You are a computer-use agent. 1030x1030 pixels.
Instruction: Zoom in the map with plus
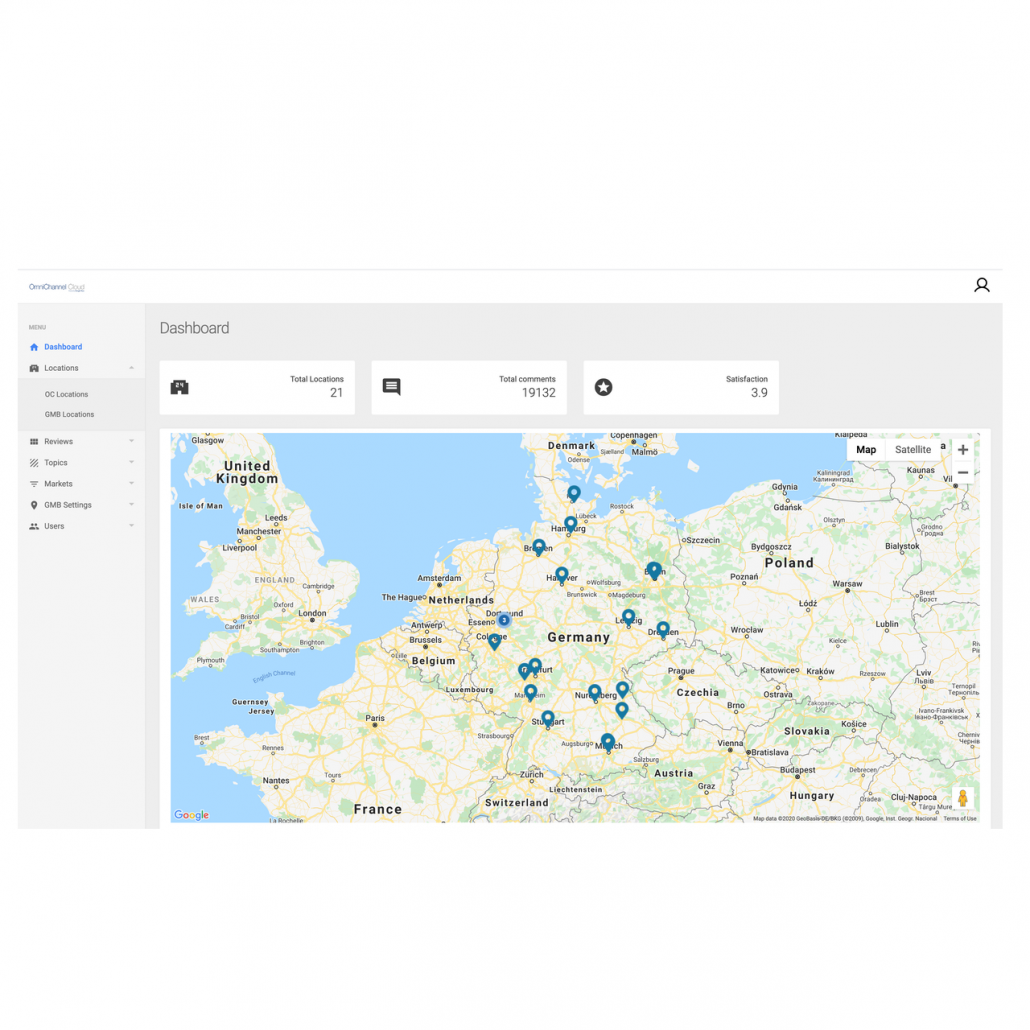[962, 450]
